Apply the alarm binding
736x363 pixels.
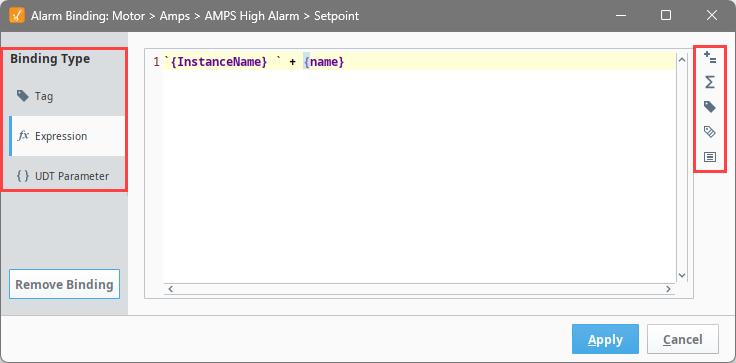point(605,339)
